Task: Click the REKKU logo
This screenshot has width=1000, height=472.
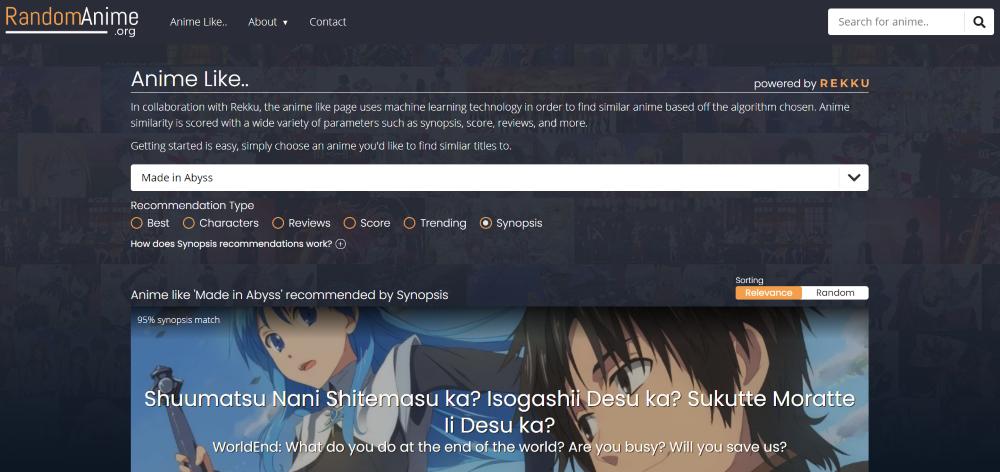Action: click(x=844, y=84)
